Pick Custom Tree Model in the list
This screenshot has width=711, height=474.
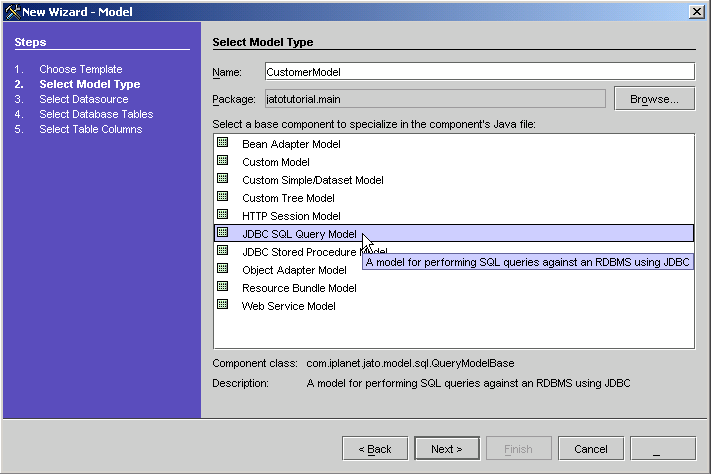click(453, 198)
